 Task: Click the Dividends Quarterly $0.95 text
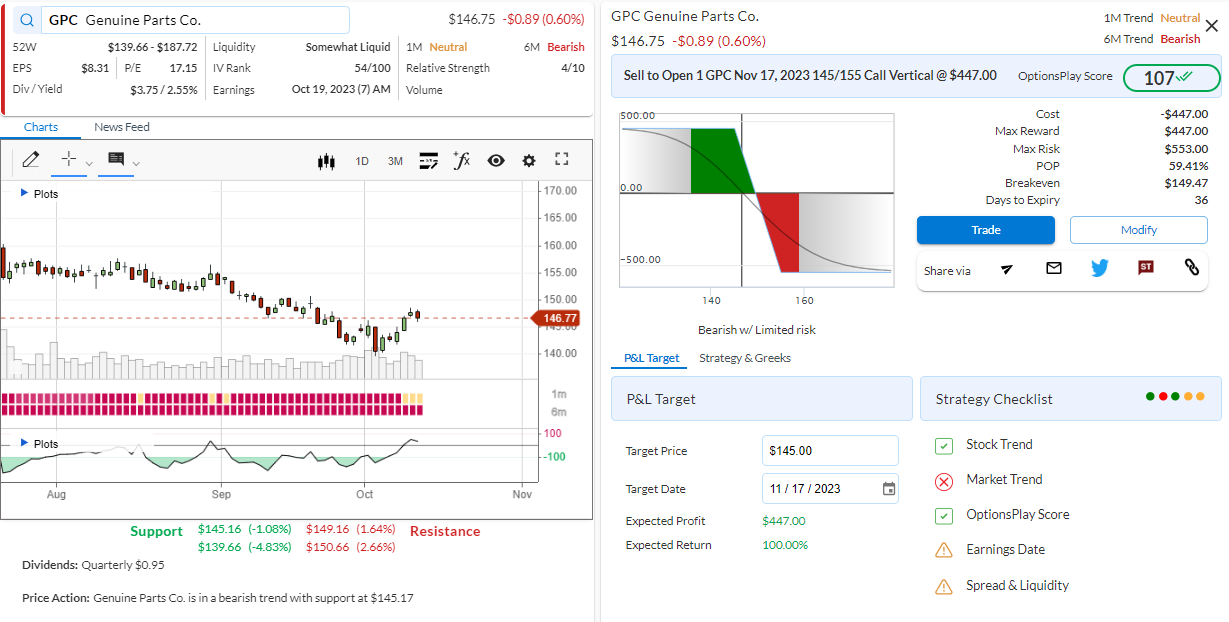pos(93,565)
